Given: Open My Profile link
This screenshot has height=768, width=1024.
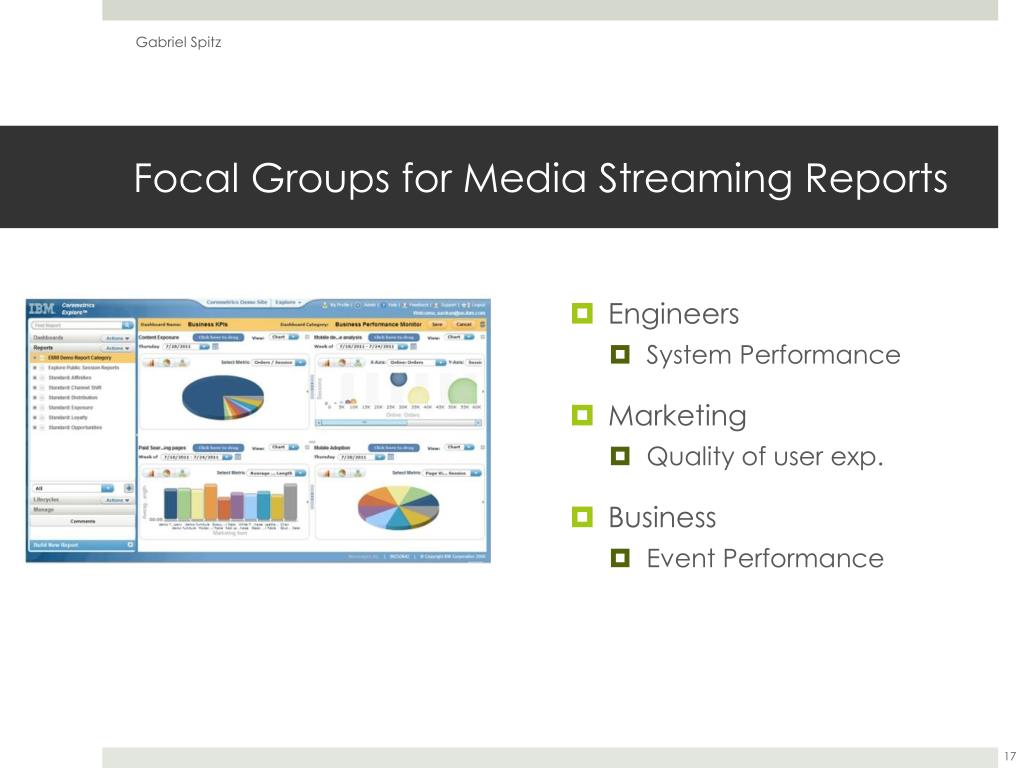Looking at the screenshot, I should tap(338, 304).
